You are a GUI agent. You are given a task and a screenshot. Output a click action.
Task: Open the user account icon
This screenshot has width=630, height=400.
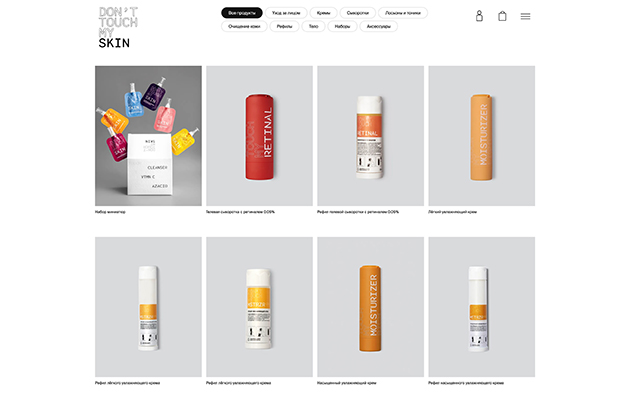(x=479, y=16)
